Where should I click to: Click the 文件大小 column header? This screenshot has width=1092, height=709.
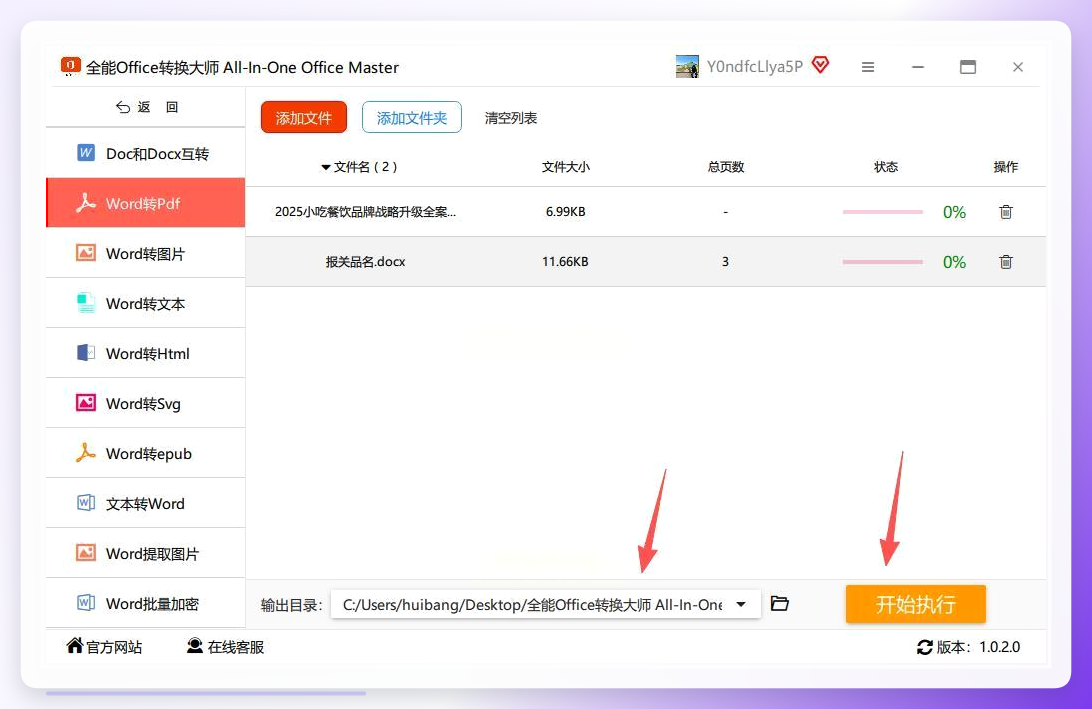point(566,167)
